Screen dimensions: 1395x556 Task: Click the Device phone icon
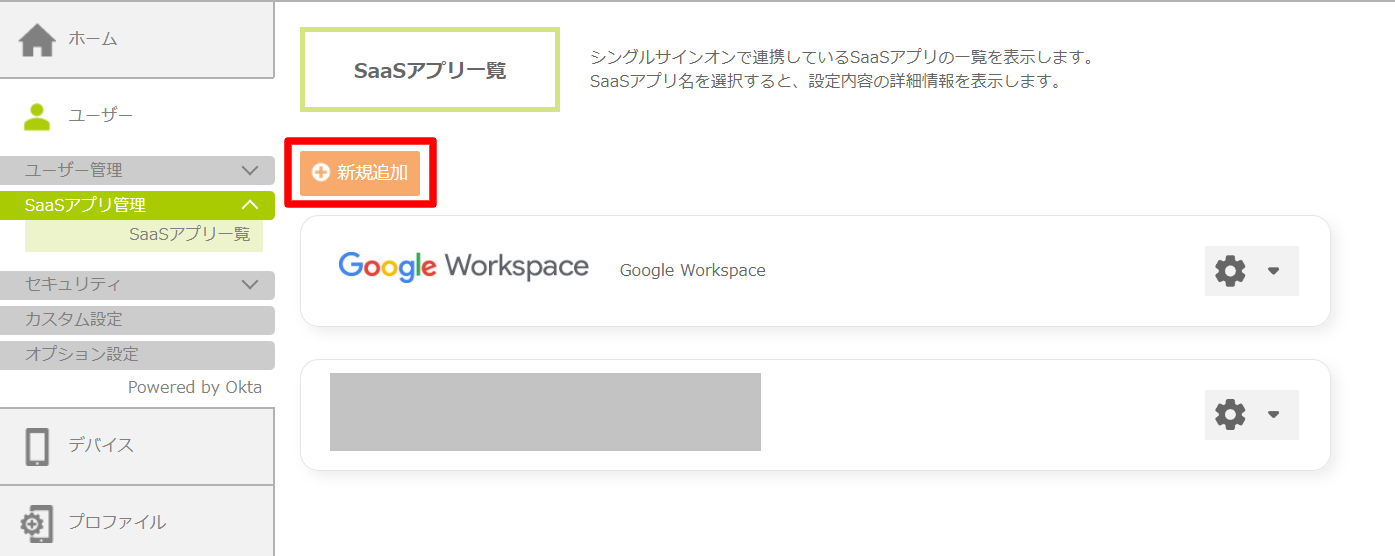point(37,446)
